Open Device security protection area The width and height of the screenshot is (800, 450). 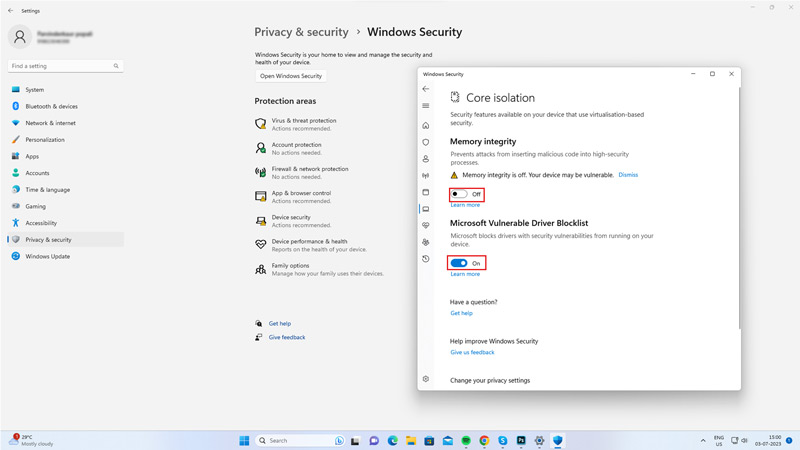pos(293,221)
